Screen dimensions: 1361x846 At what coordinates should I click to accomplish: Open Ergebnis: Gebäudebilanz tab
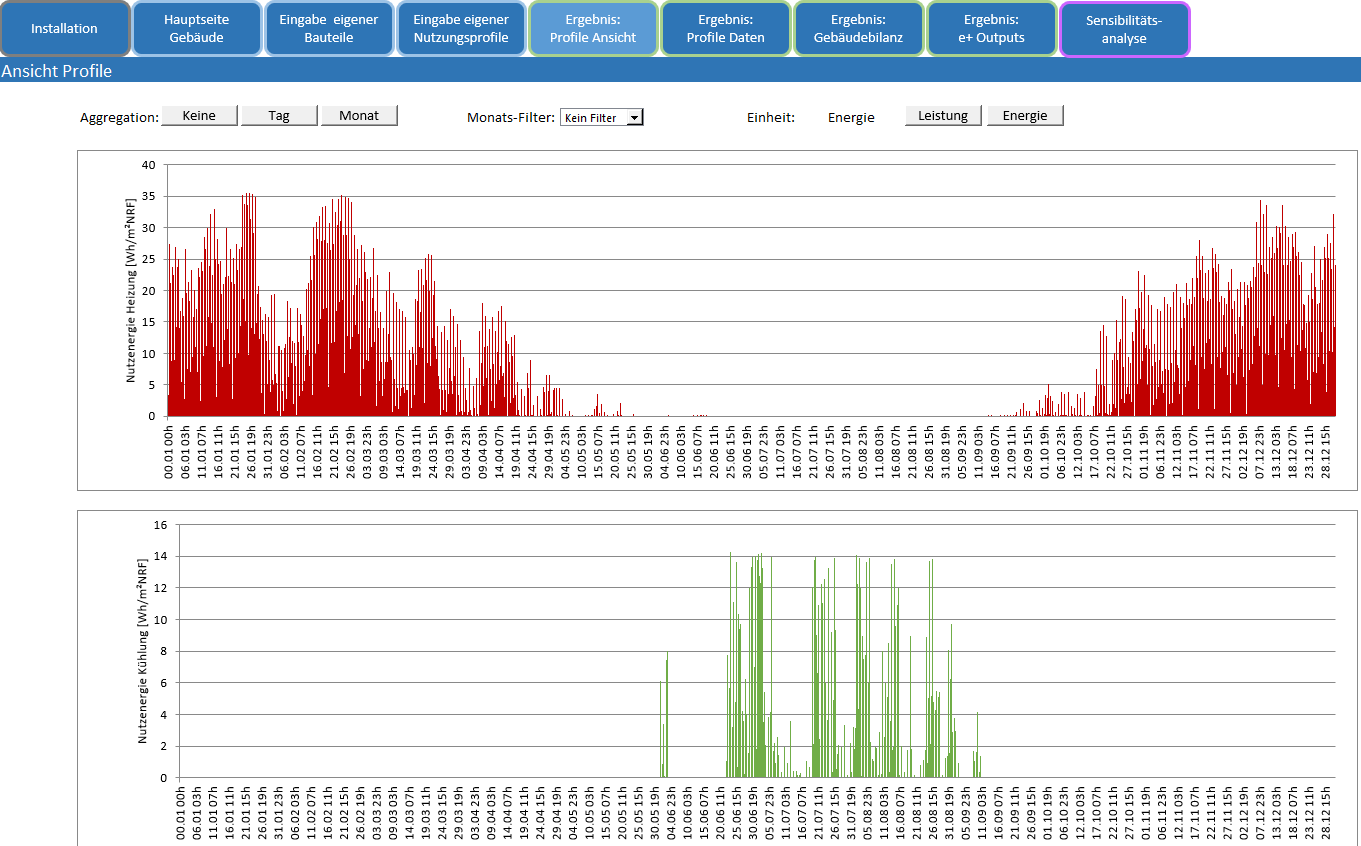(859, 29)
